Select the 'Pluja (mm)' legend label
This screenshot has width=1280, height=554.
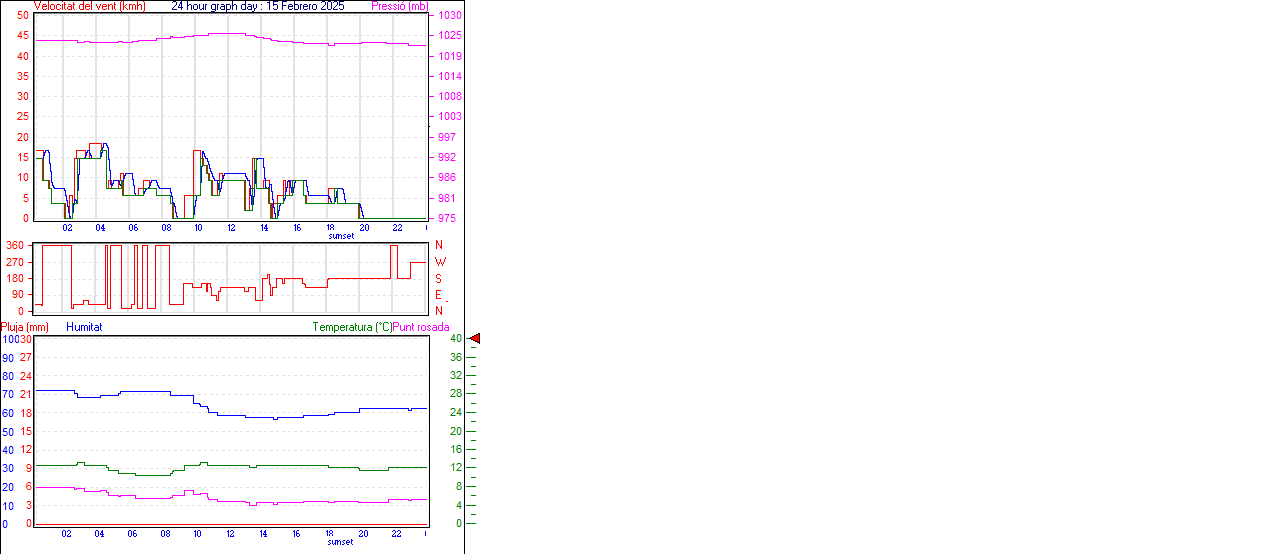tap(25, 327)
